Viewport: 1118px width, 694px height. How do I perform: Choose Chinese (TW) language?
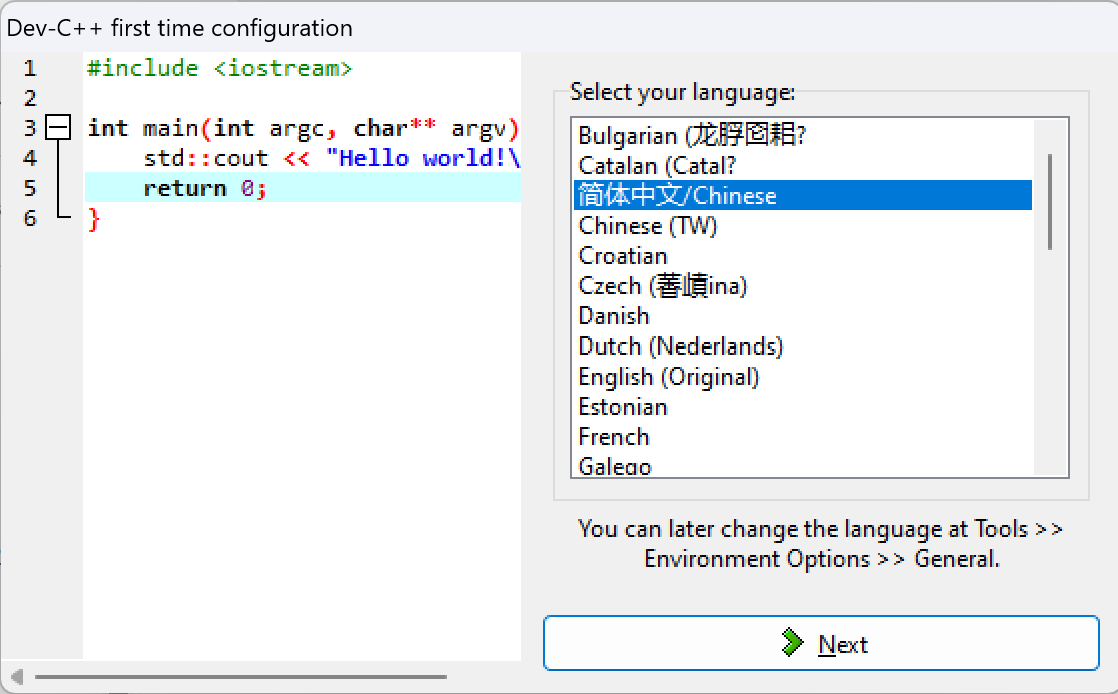(803, 226)
